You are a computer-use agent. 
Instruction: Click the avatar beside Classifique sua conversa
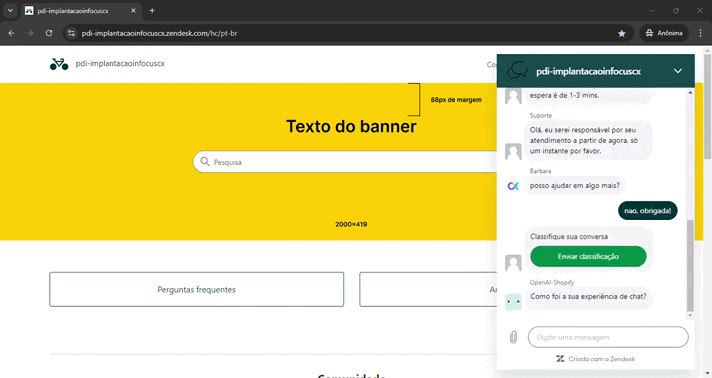point(513,263)
